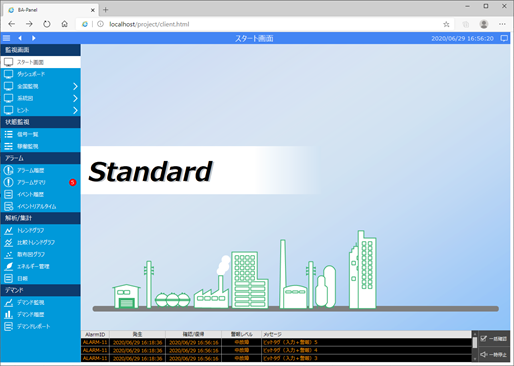Favorite this page with the star icon

click(446, 24)
